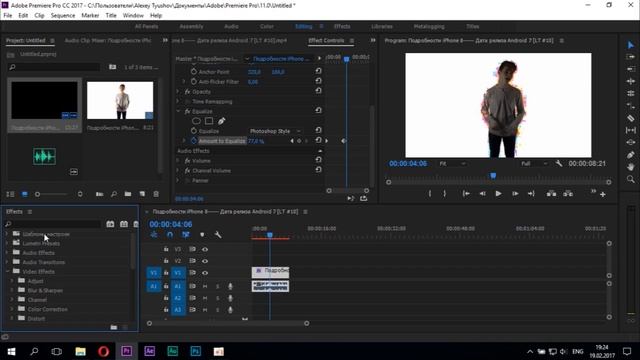Screen dimensions: 640x360
Task: Toggle V3 track output eye
Action: [x=205, y=249]
